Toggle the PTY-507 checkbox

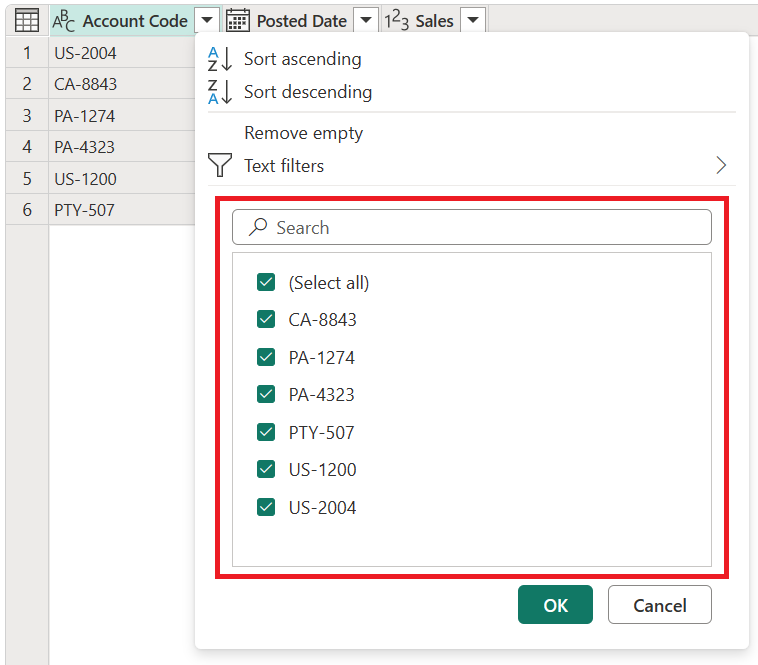(266, 432)
